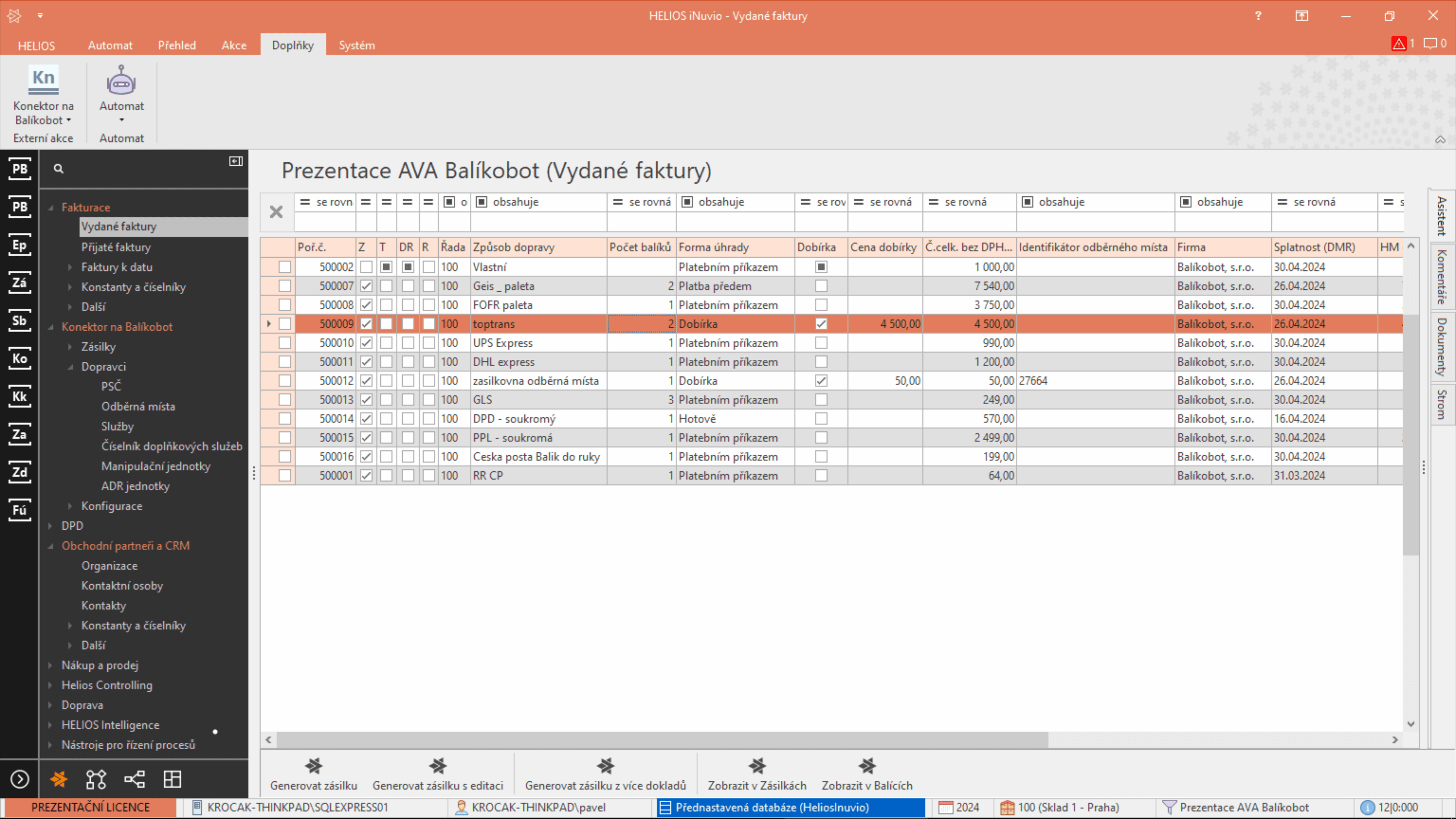Toggle the Dobírka checkbox for invoice 500012
This screenshot has width=1456, height=819.
(x=821, y=380)
